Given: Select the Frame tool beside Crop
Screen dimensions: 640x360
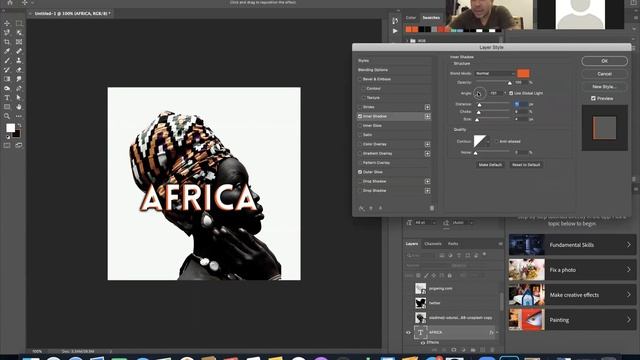Looking at the screenshot, I should click(19, 42).
